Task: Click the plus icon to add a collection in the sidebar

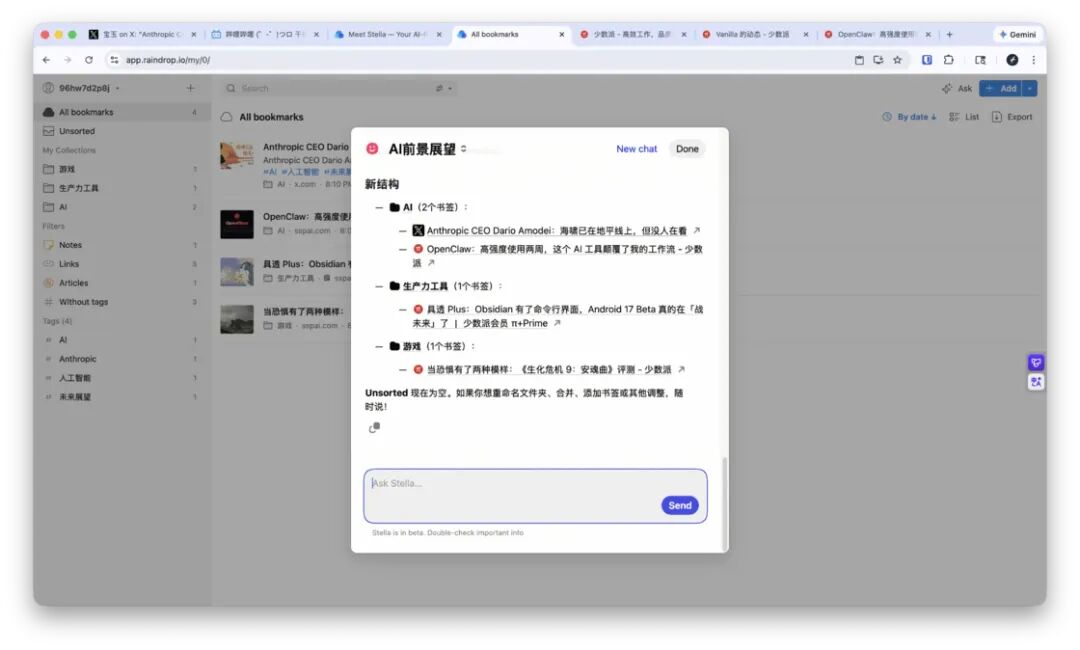Action: [190, 88]
